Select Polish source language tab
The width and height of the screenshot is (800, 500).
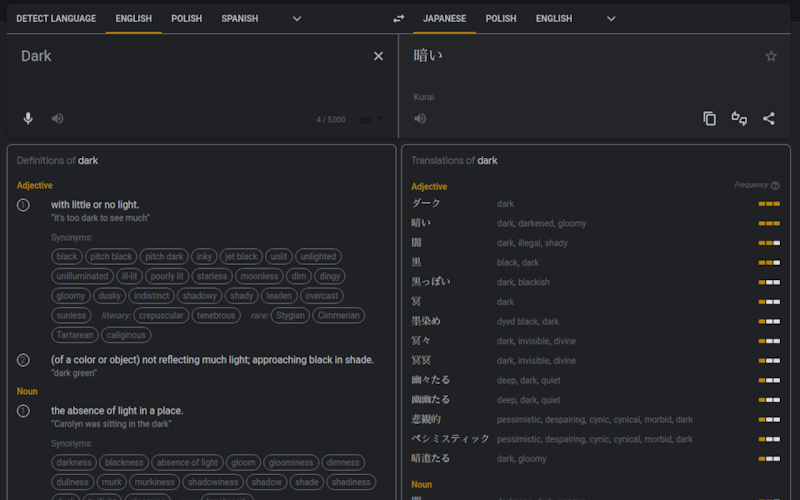187,19
